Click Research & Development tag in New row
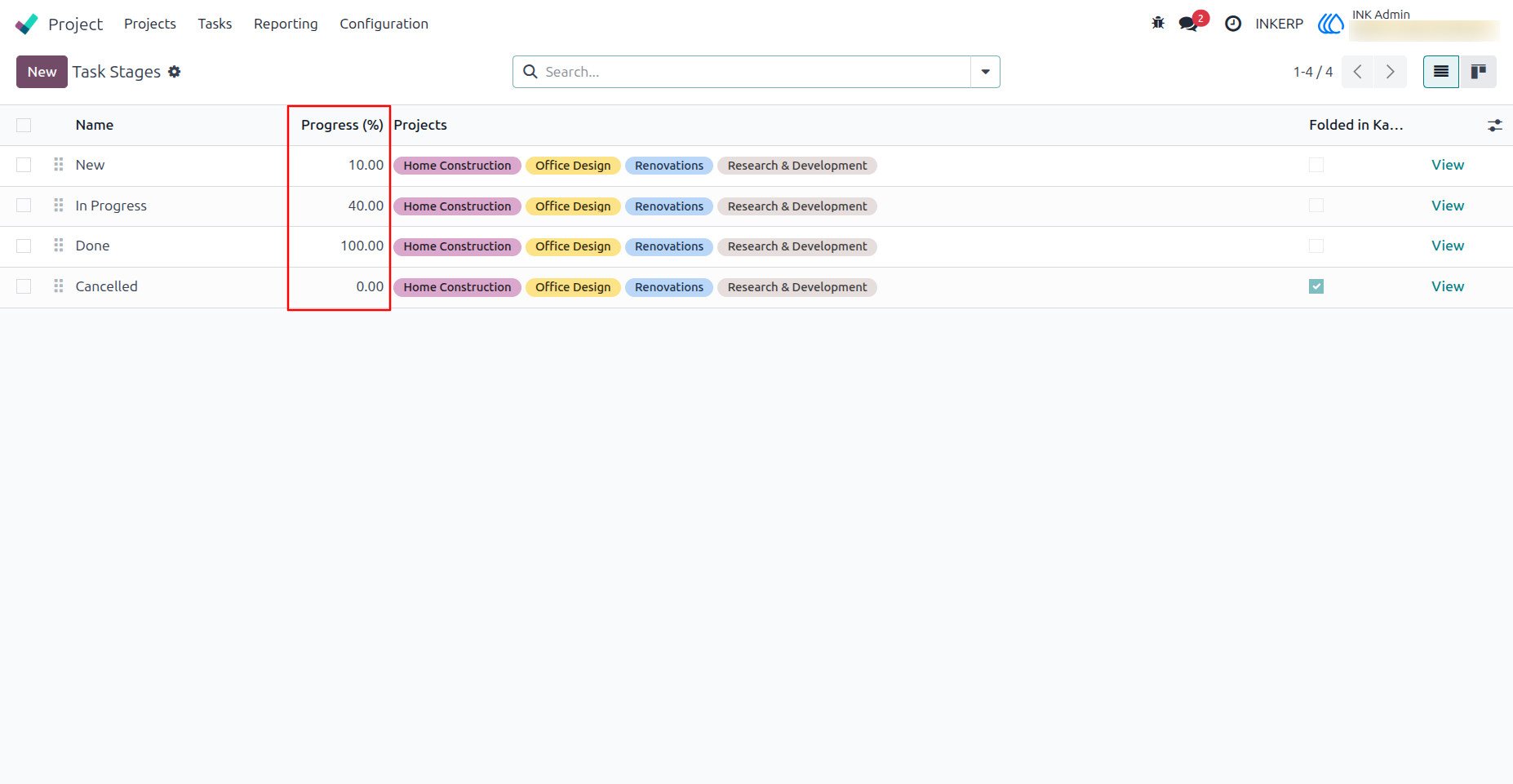Screen dimensions: 1513x784 797,166
